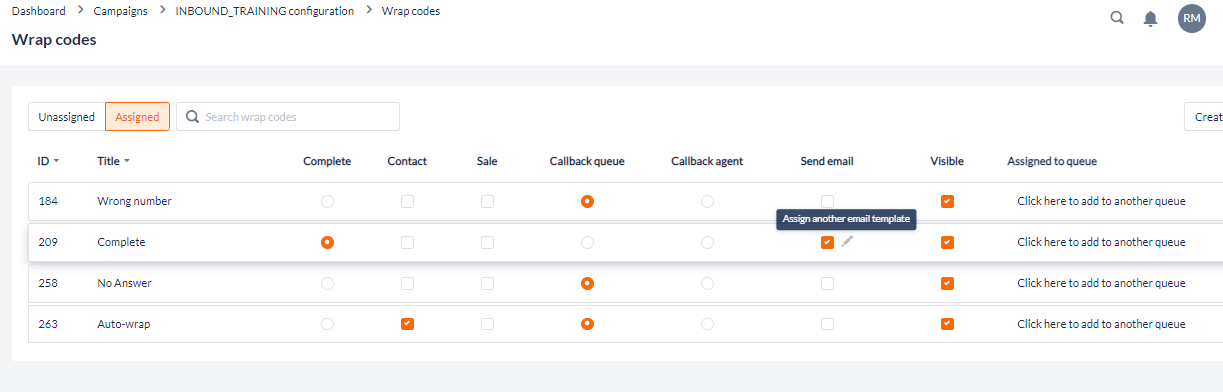The width and height of the screenshot is (1223, 392).
Task: Click the Create button
Action: [1204, 117]
